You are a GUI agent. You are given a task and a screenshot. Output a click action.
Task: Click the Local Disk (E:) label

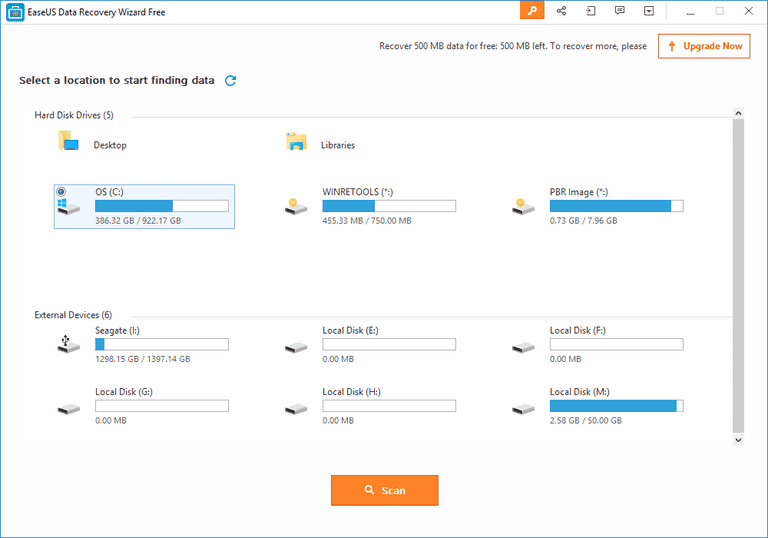[350, 331]
